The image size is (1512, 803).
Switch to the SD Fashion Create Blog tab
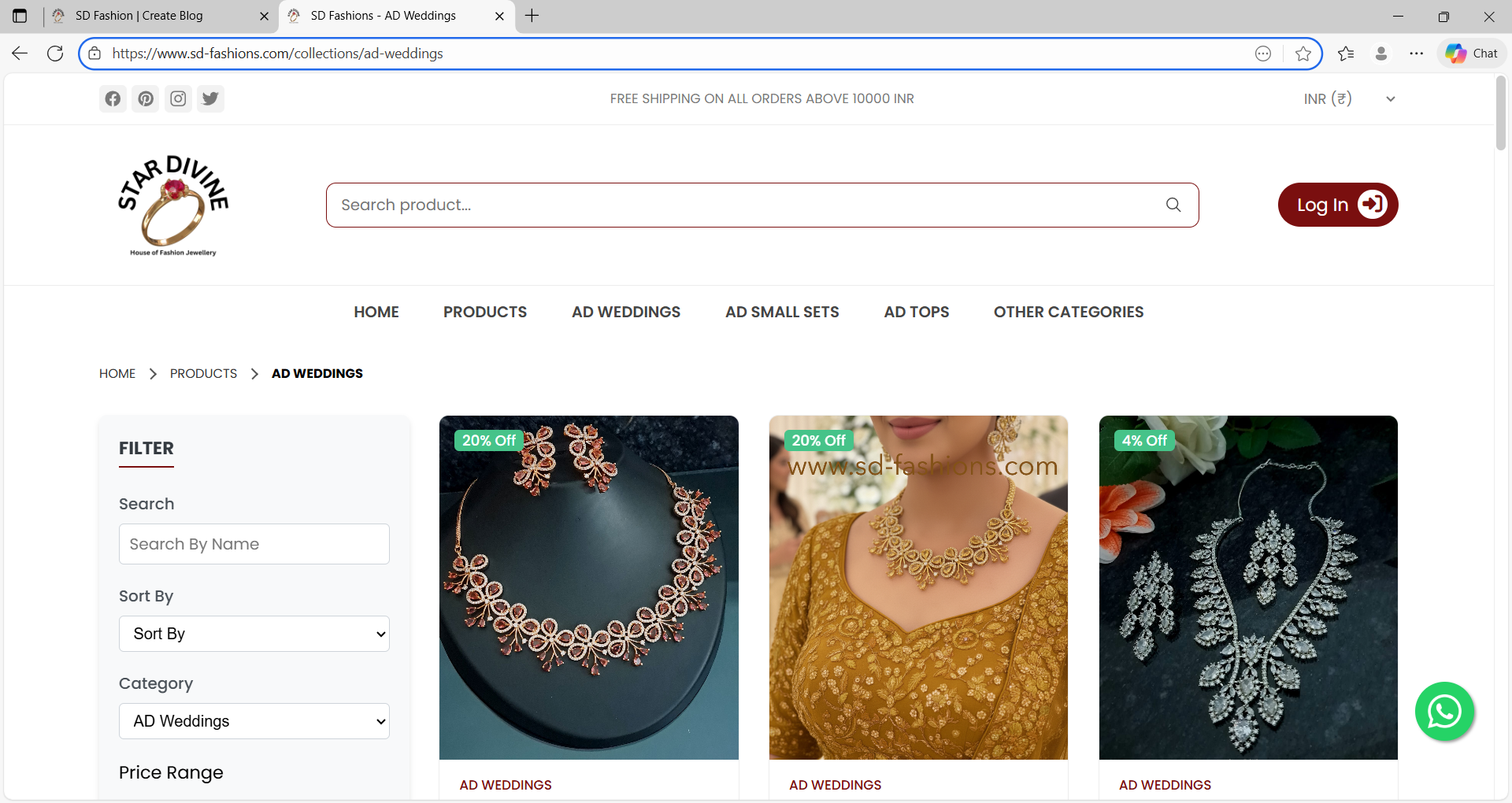coord(139,16)
